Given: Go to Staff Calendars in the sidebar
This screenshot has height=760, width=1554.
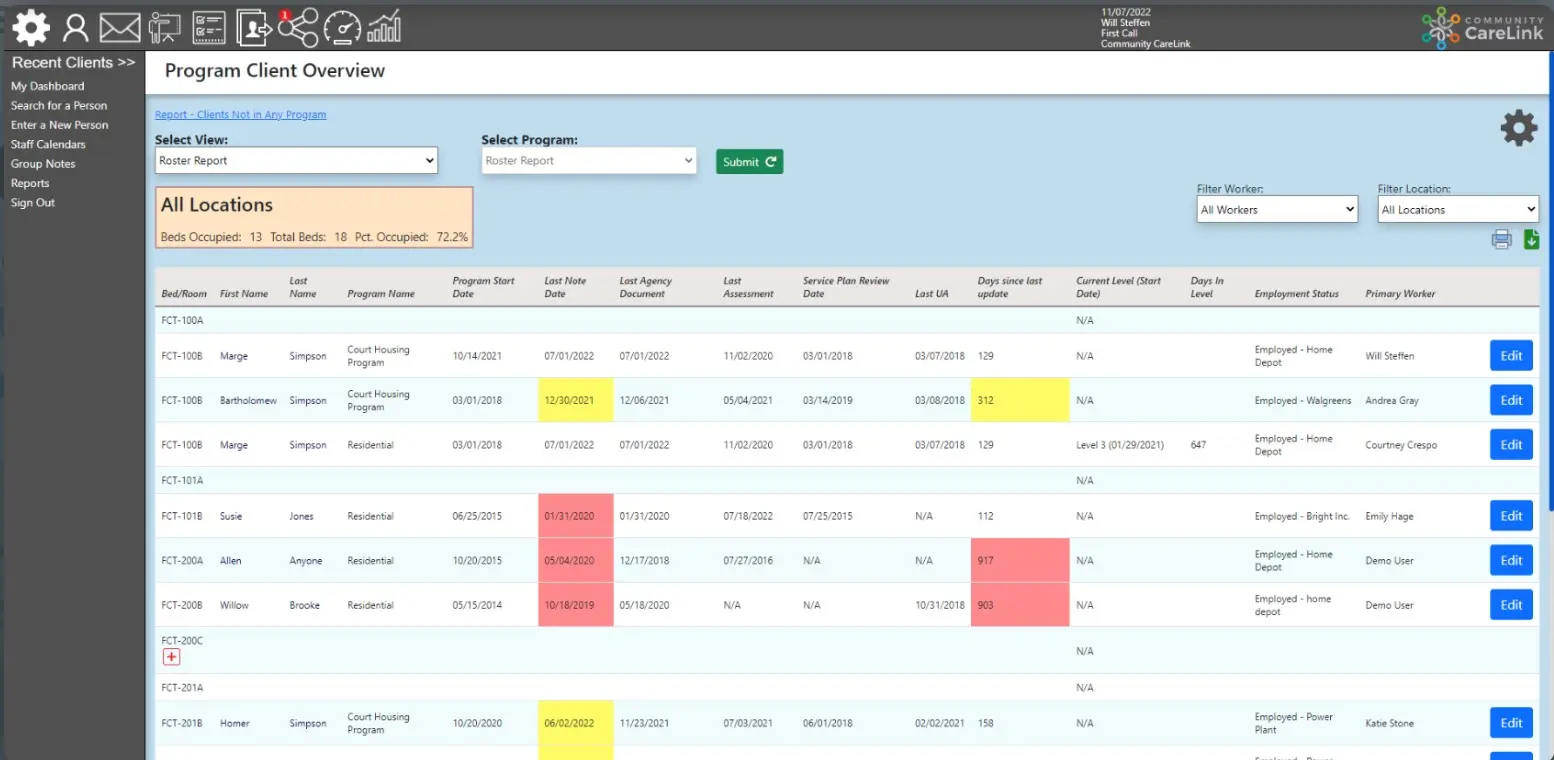Looking at the screenshot, I should point(49,144).
